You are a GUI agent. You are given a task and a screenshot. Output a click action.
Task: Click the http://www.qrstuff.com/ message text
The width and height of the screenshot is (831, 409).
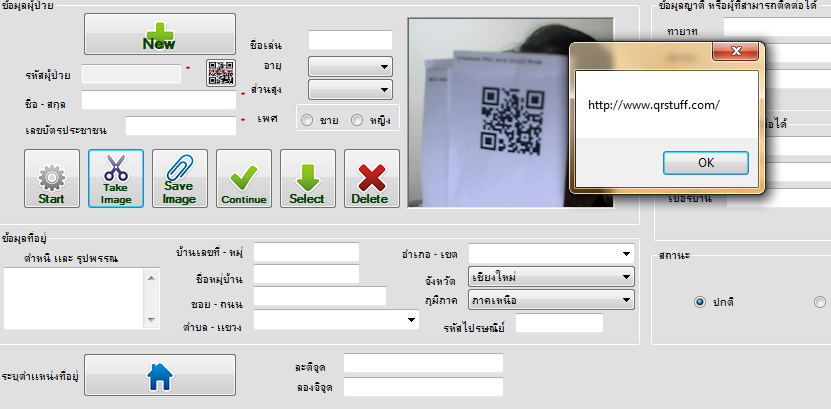(653, 105)
